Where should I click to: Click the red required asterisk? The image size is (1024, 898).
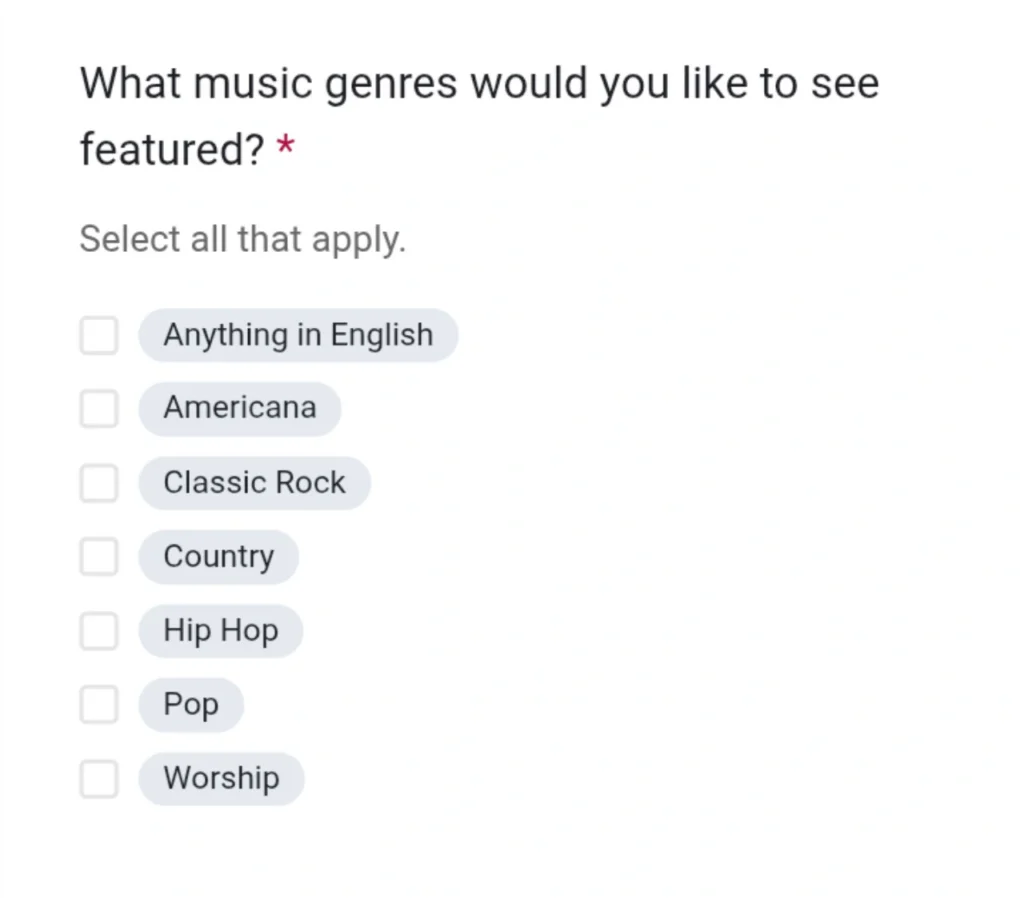pos(286,148)
